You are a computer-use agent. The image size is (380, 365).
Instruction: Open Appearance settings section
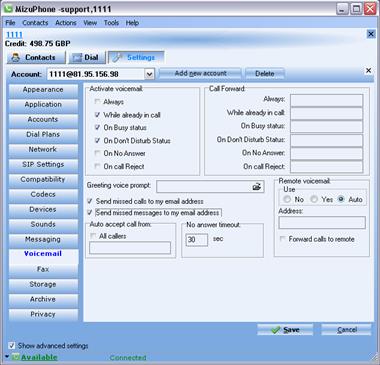point(43,90)
